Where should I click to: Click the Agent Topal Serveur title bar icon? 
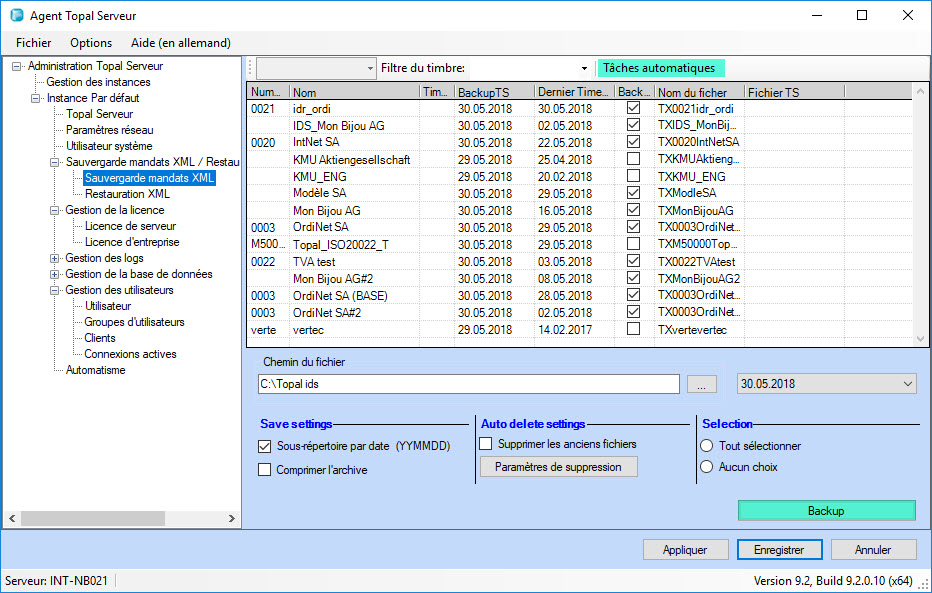pyautogui.click(x=16, y=16)
